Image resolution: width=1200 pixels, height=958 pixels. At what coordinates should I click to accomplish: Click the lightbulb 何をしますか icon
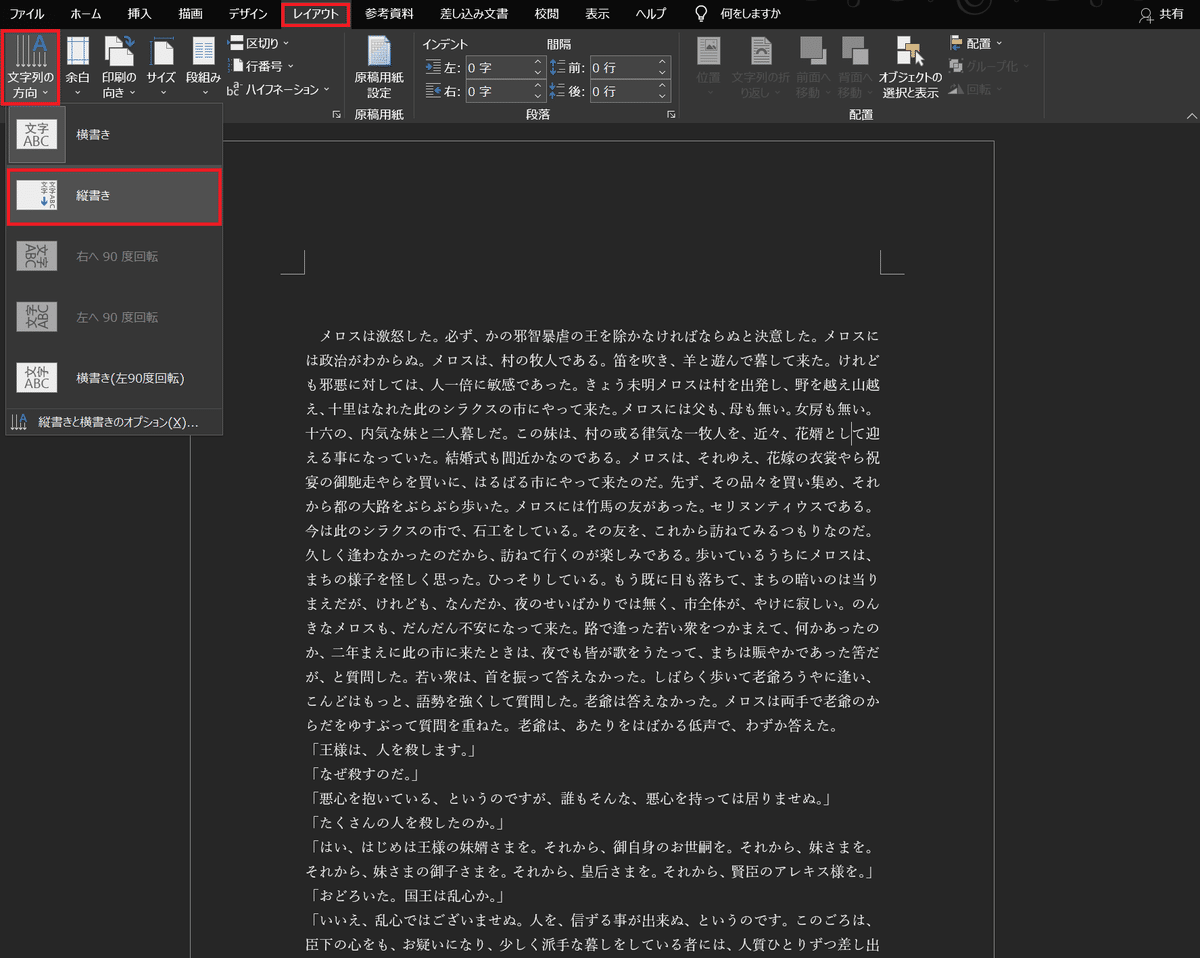[703, 14]
